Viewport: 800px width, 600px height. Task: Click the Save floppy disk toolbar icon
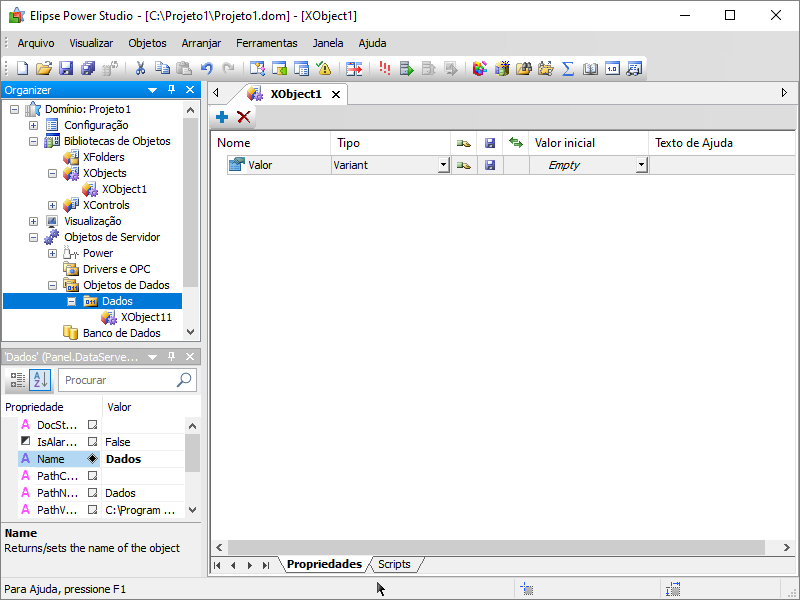click(66, 68)
